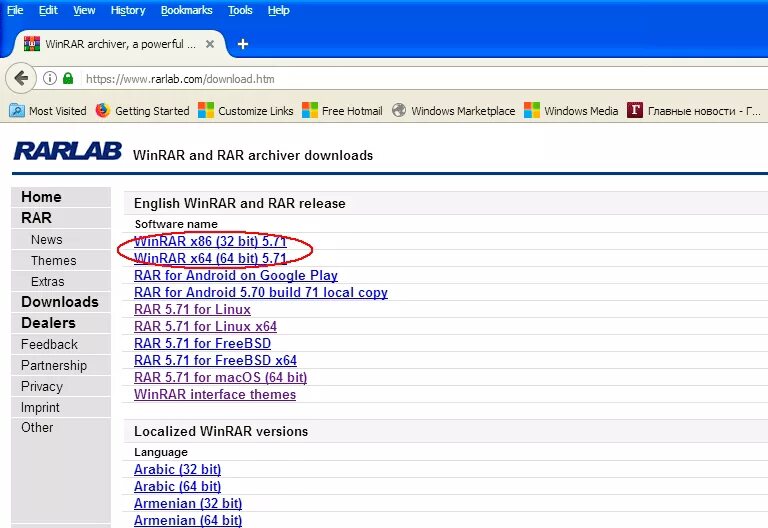Download Arabic (64 bit) version
Viewport: 768px width, 528px height.
pyautogui.click(x=177, y=486)
